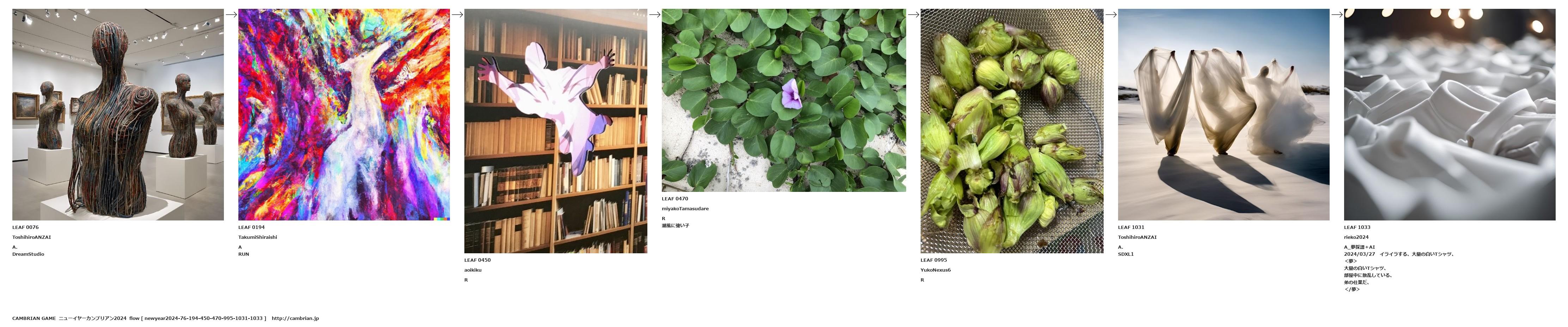Open the colorful abstract painting image
This screenshot has height=327, width=1568.
pyautogui.click(x=344, y=115)
